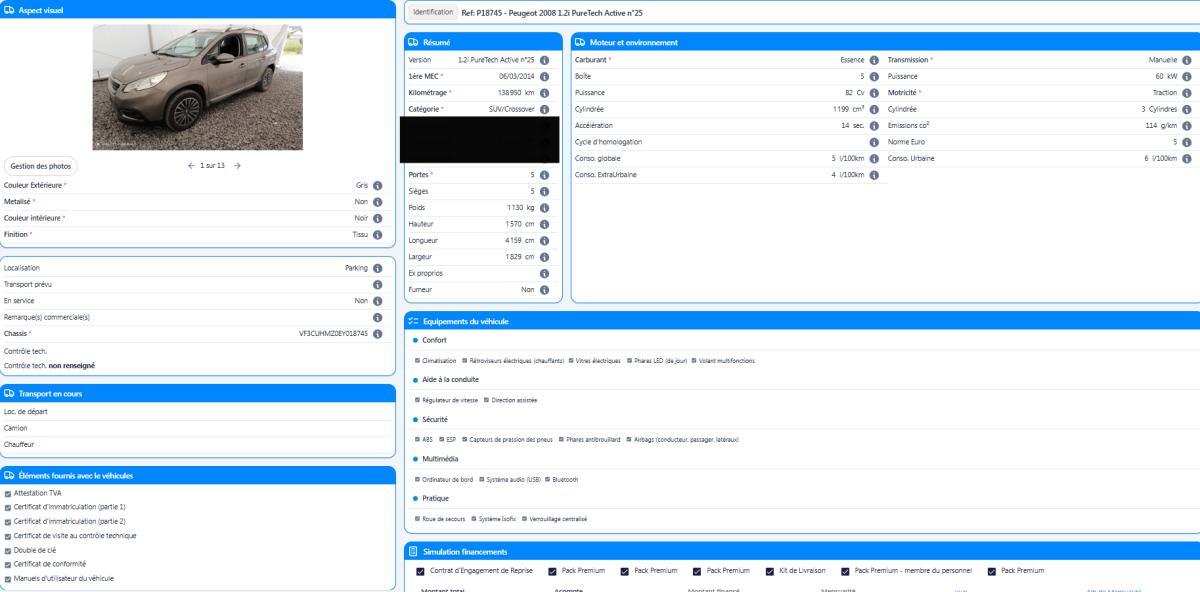Open info icon for Chassis number
The image size is (1200, 592).
[378, 334]
